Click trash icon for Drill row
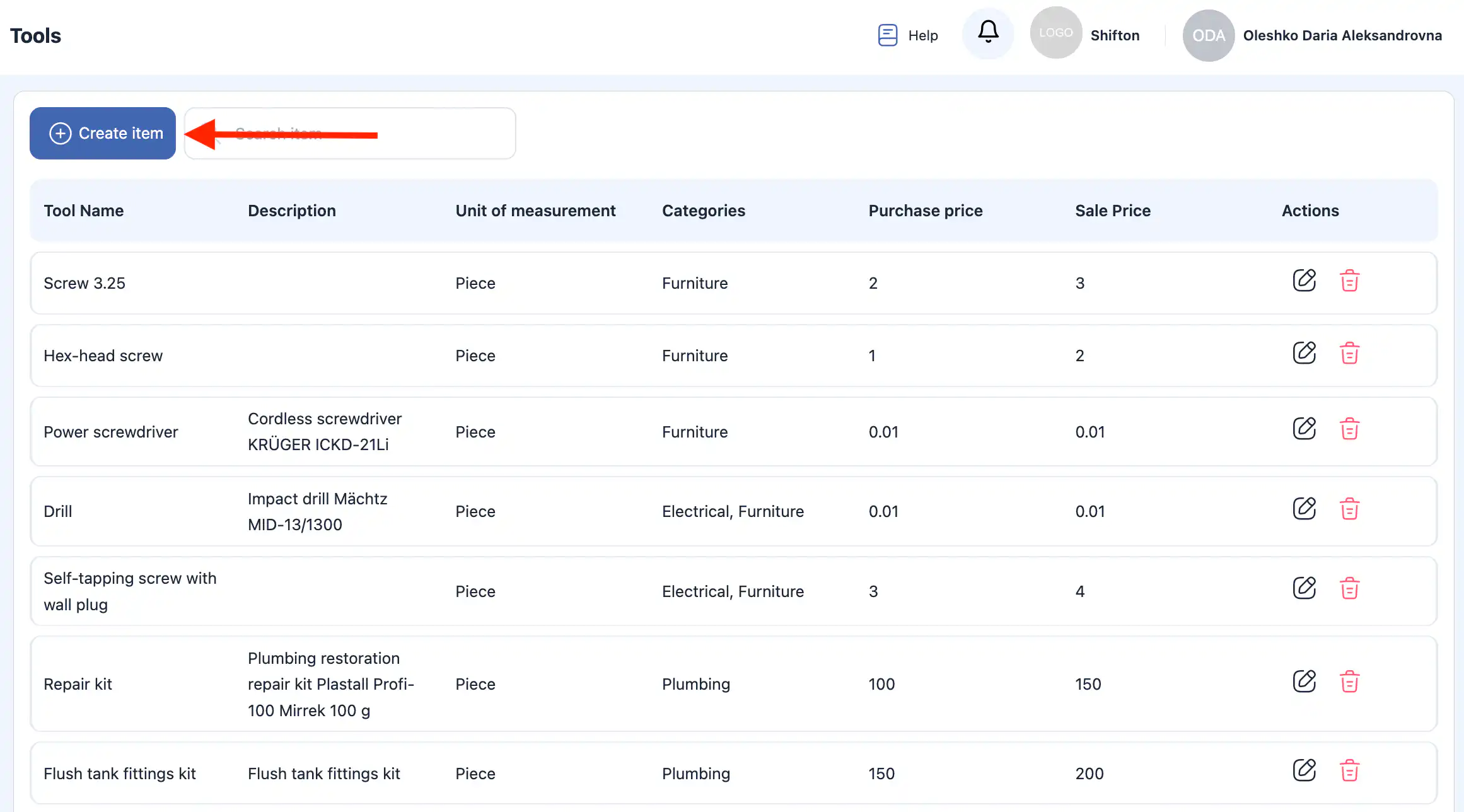Image resolution: width=1464 pixels, height=812 pixels. tap(1349, 509)
